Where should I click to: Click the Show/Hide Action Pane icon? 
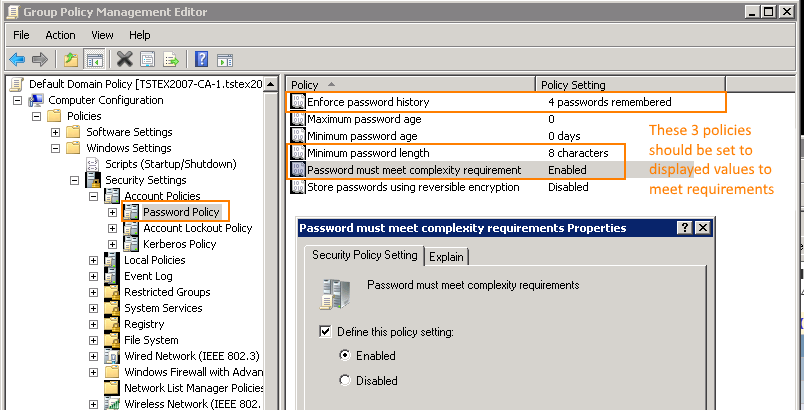[x=225, y=60]
